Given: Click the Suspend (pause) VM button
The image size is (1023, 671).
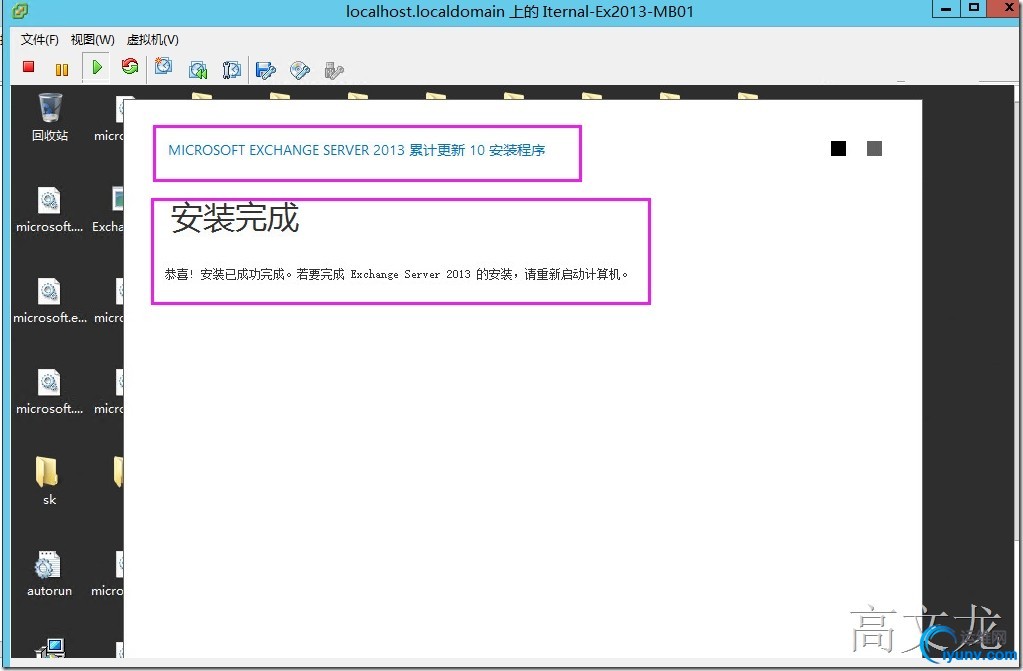Looking at the screenshot, I should point(62,69).
